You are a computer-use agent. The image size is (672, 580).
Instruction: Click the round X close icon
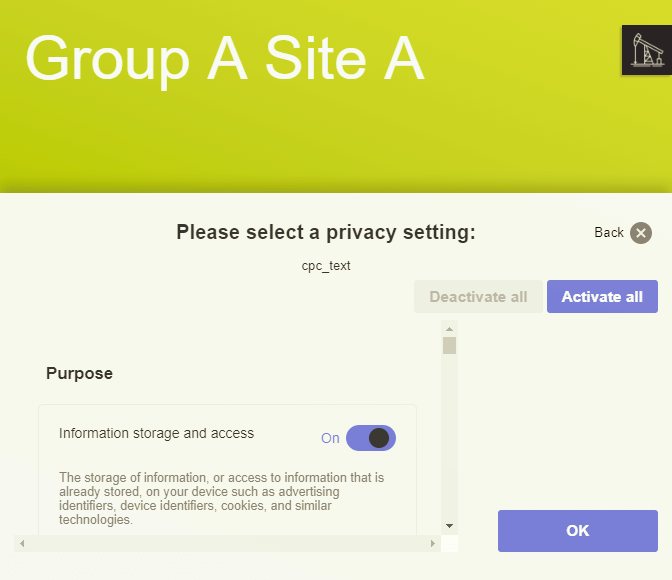click(641, 233)
